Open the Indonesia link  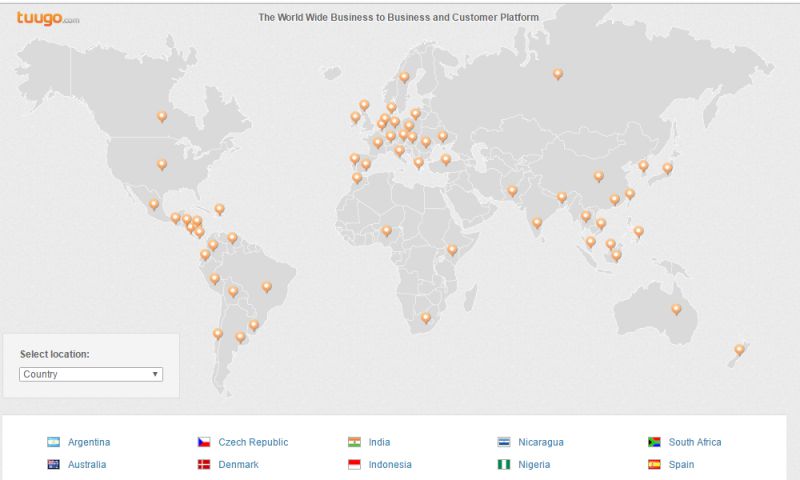tap(390, 465)
